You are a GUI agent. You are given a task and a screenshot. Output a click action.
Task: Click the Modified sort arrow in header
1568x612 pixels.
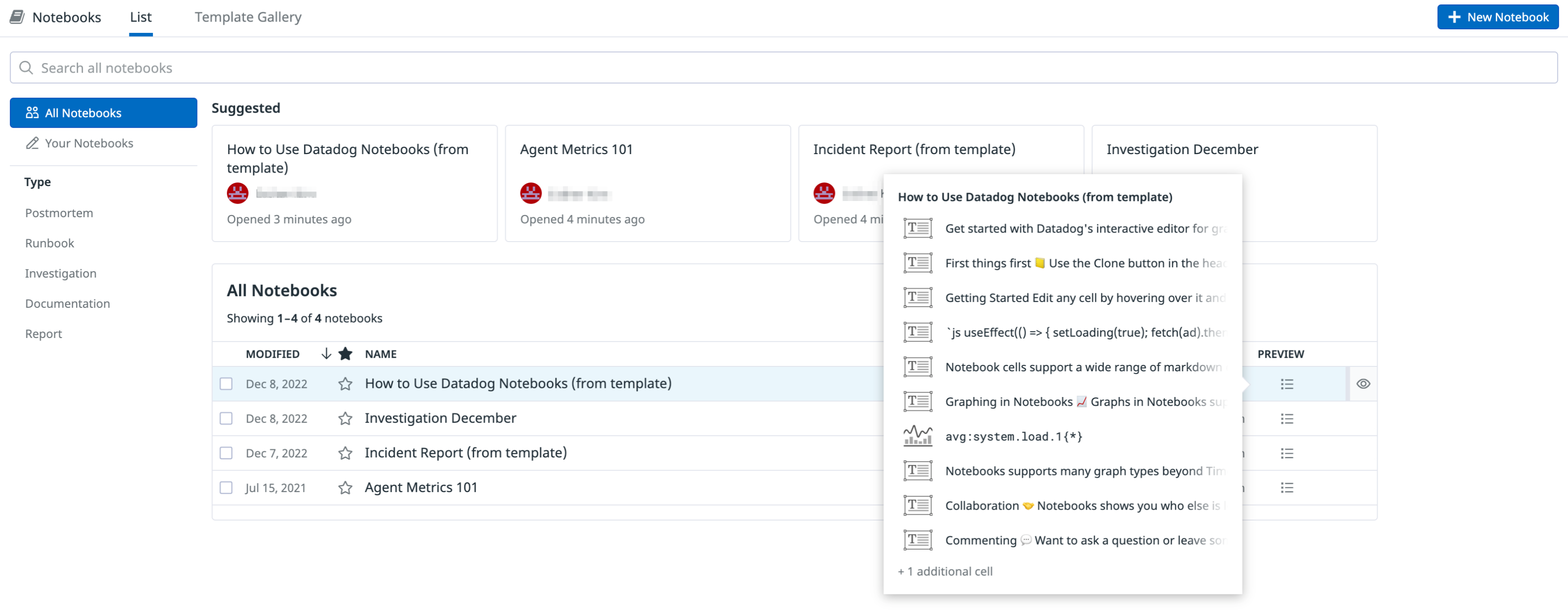(326, 353)
